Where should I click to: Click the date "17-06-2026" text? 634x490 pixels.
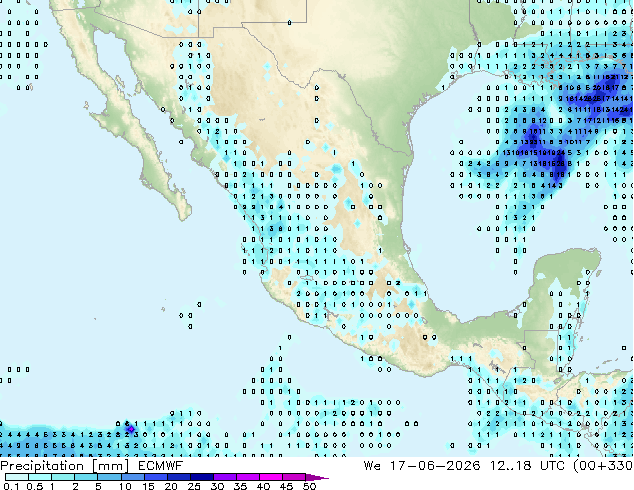click(435, 466)
